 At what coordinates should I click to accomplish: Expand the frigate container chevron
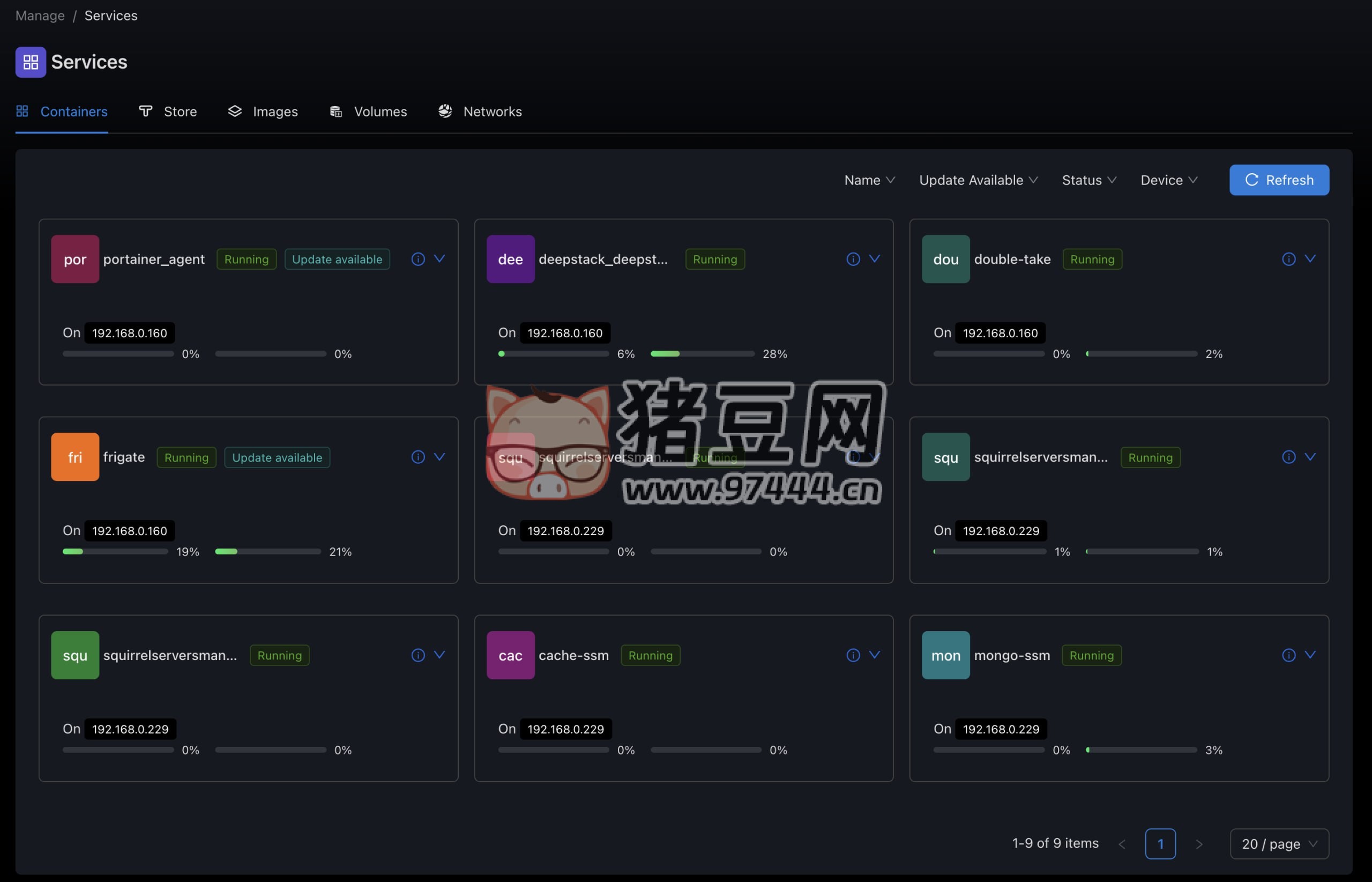[x=439, y=457]
